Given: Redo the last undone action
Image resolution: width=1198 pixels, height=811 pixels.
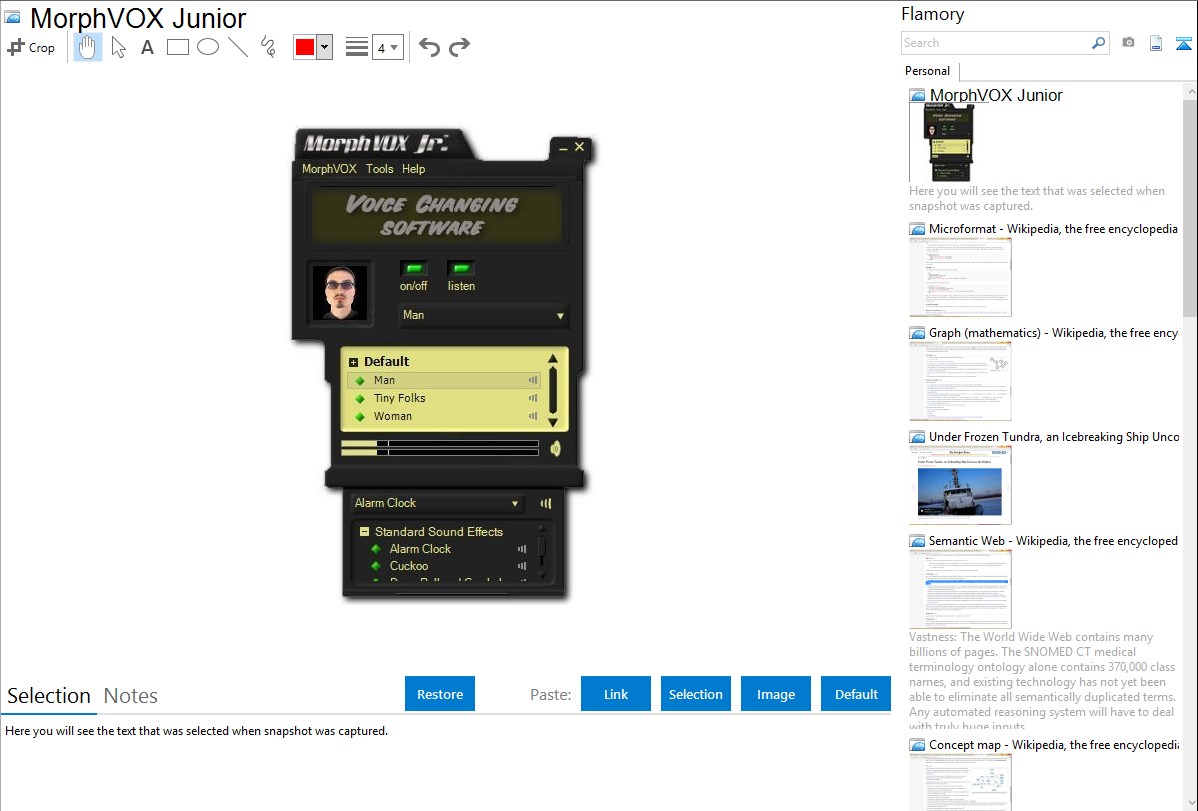Looking at the screenshot, I should (460, 47).
